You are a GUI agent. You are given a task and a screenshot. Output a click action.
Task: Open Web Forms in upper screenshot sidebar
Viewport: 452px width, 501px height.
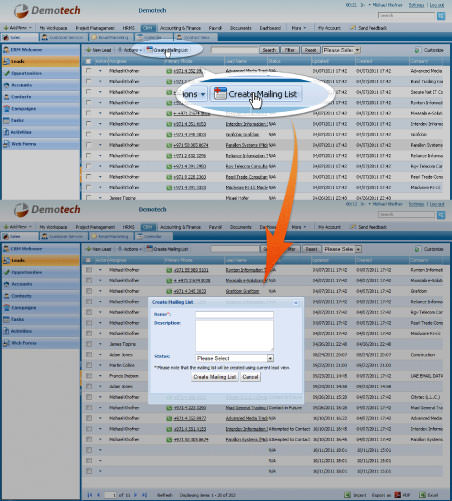41,144
